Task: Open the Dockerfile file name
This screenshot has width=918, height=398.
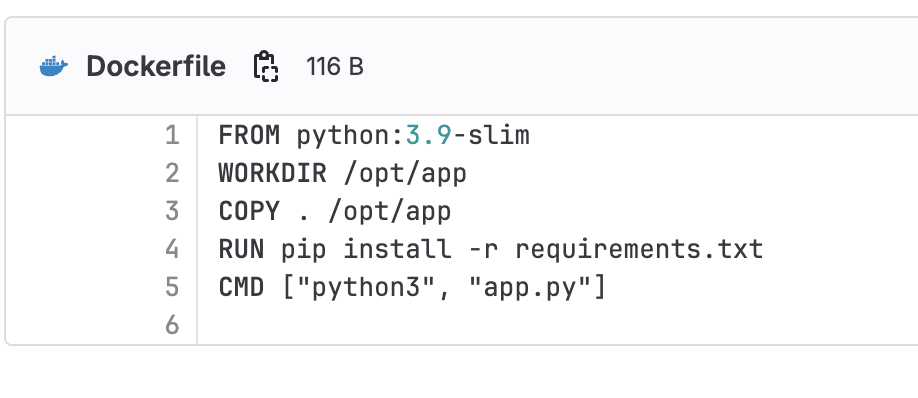Action: point(156,66)
